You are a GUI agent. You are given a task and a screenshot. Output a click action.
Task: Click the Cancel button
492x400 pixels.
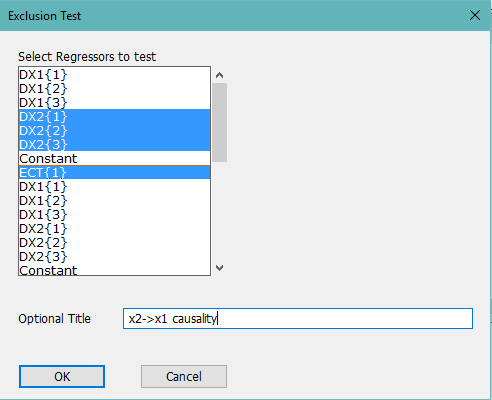pos(184,377)
